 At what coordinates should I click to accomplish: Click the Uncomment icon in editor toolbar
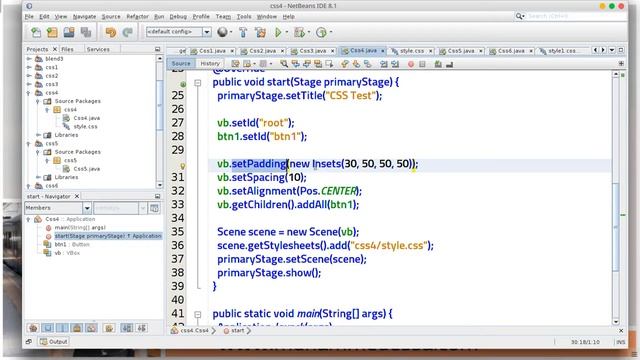point(449,64)
